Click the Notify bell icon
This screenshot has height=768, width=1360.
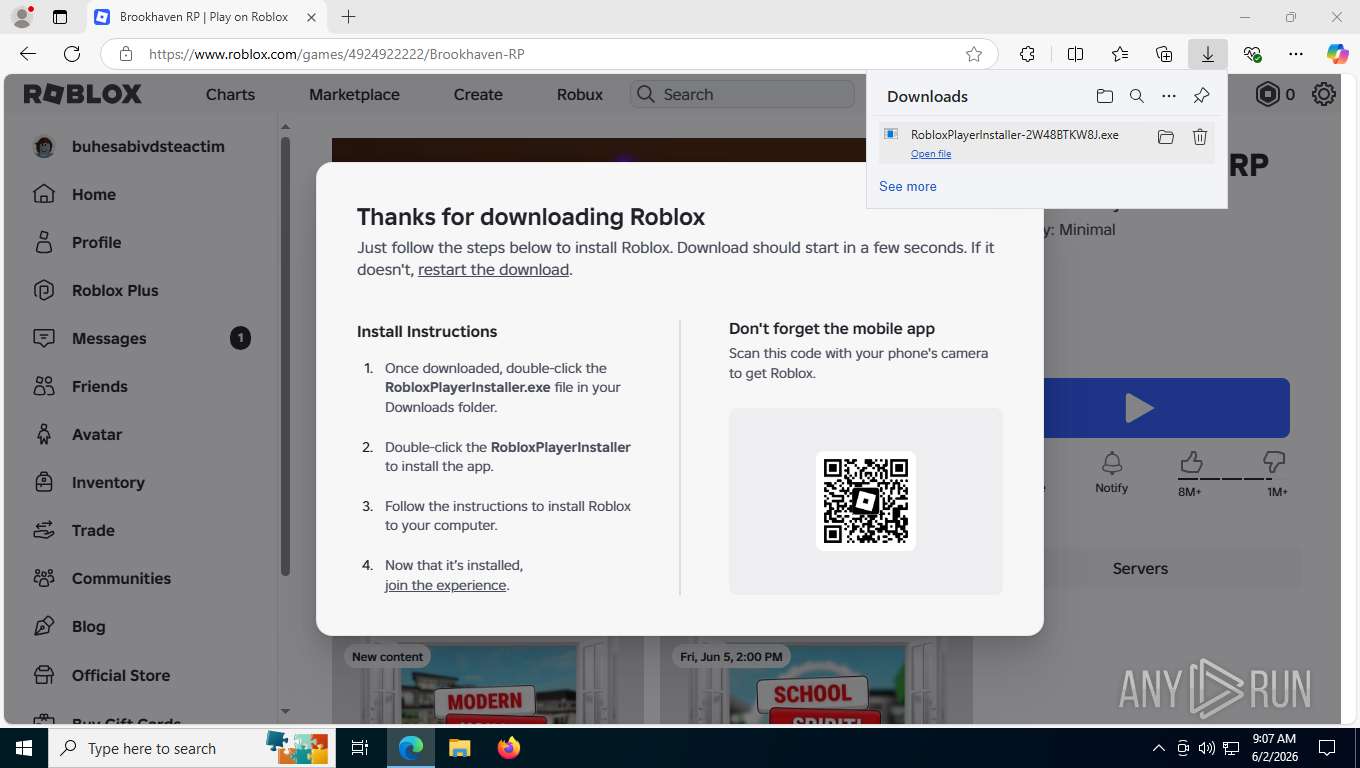(x=1111, y=472)
